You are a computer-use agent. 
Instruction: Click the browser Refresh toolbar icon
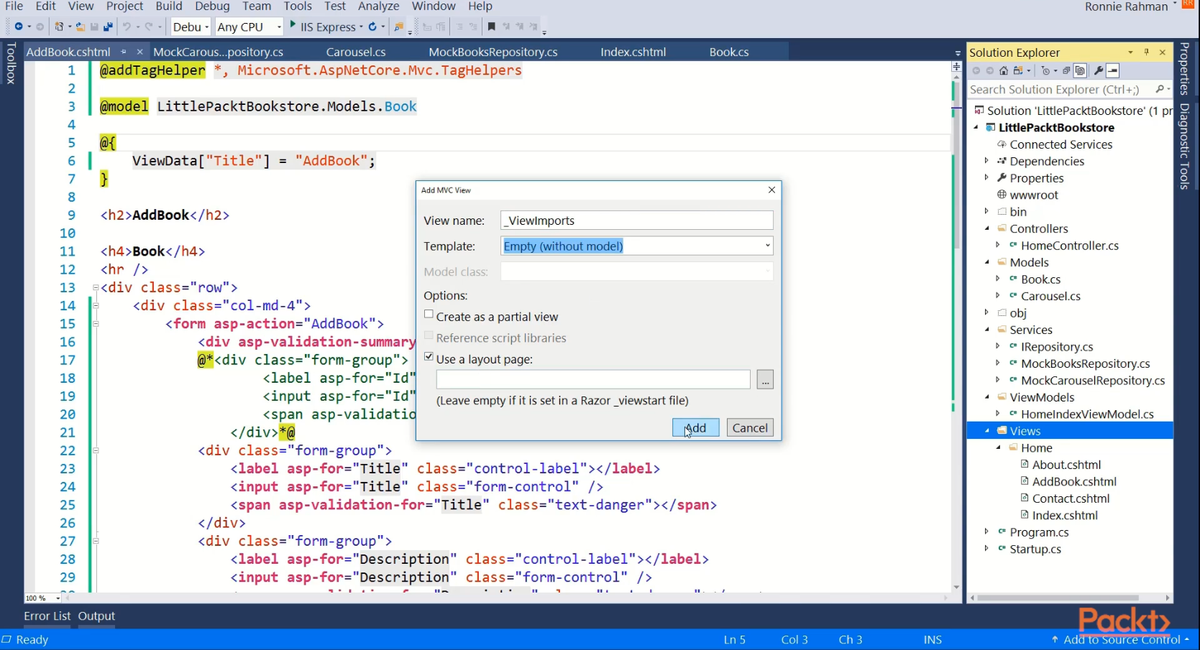372,26
